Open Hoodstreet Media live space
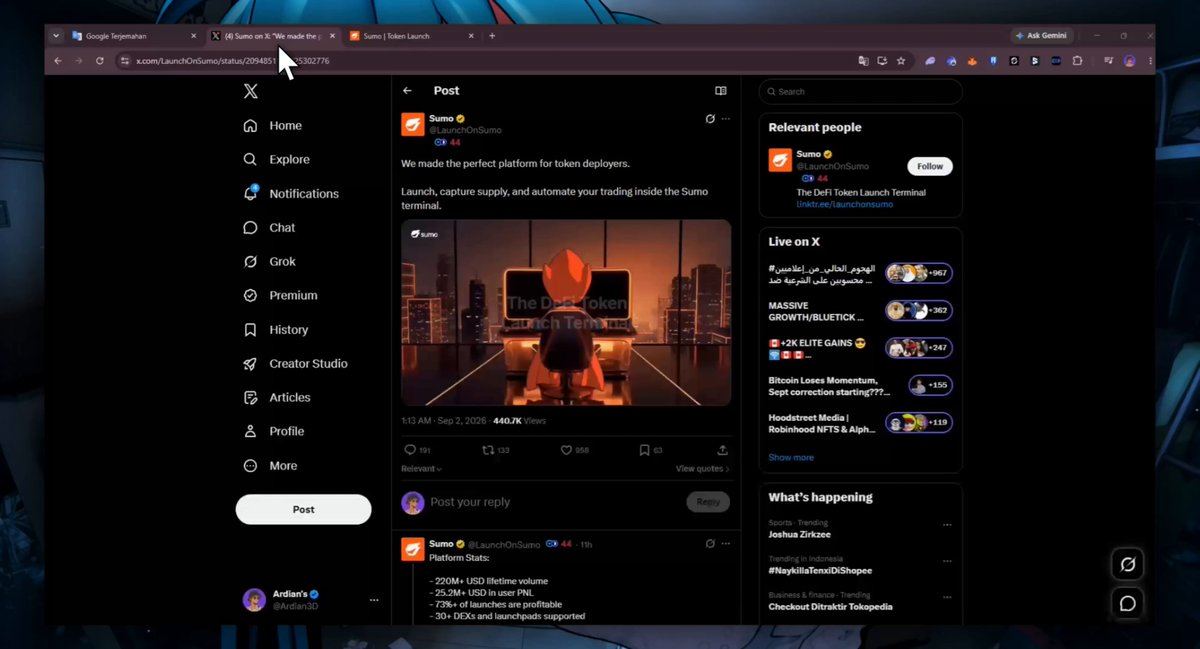Screen dimensions: 1200x649 point(860,423)
